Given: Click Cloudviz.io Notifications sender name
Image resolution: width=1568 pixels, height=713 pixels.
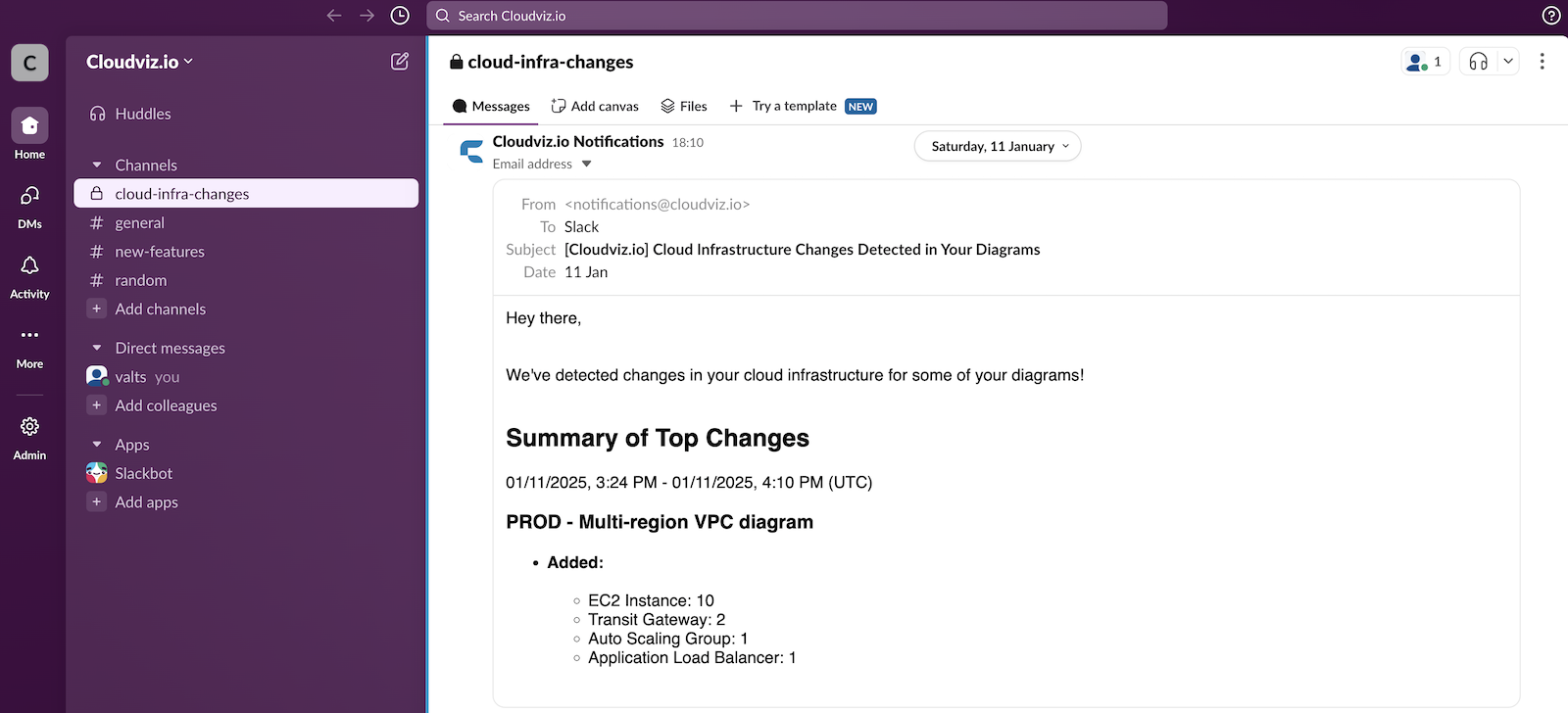Looking at the screenshot, I should pyautogui.click(x=578, y=142).
